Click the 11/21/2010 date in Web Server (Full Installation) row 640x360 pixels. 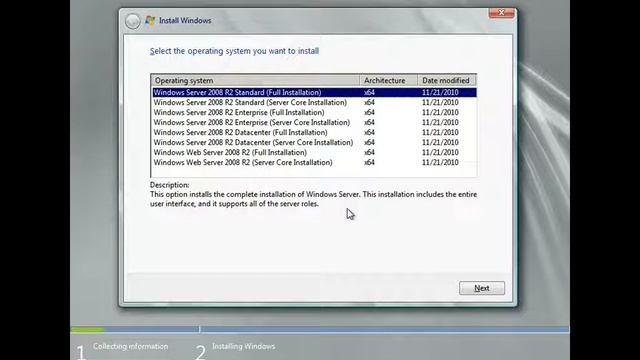pyautogui.click(x=440, y=153)
